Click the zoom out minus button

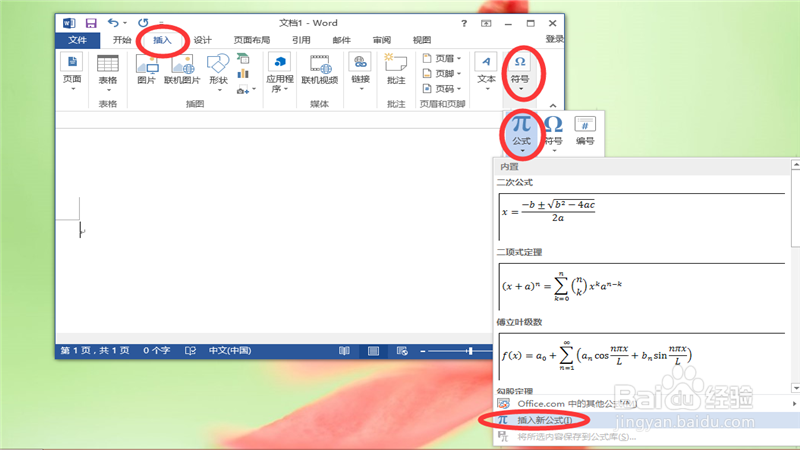pos(423,351)
